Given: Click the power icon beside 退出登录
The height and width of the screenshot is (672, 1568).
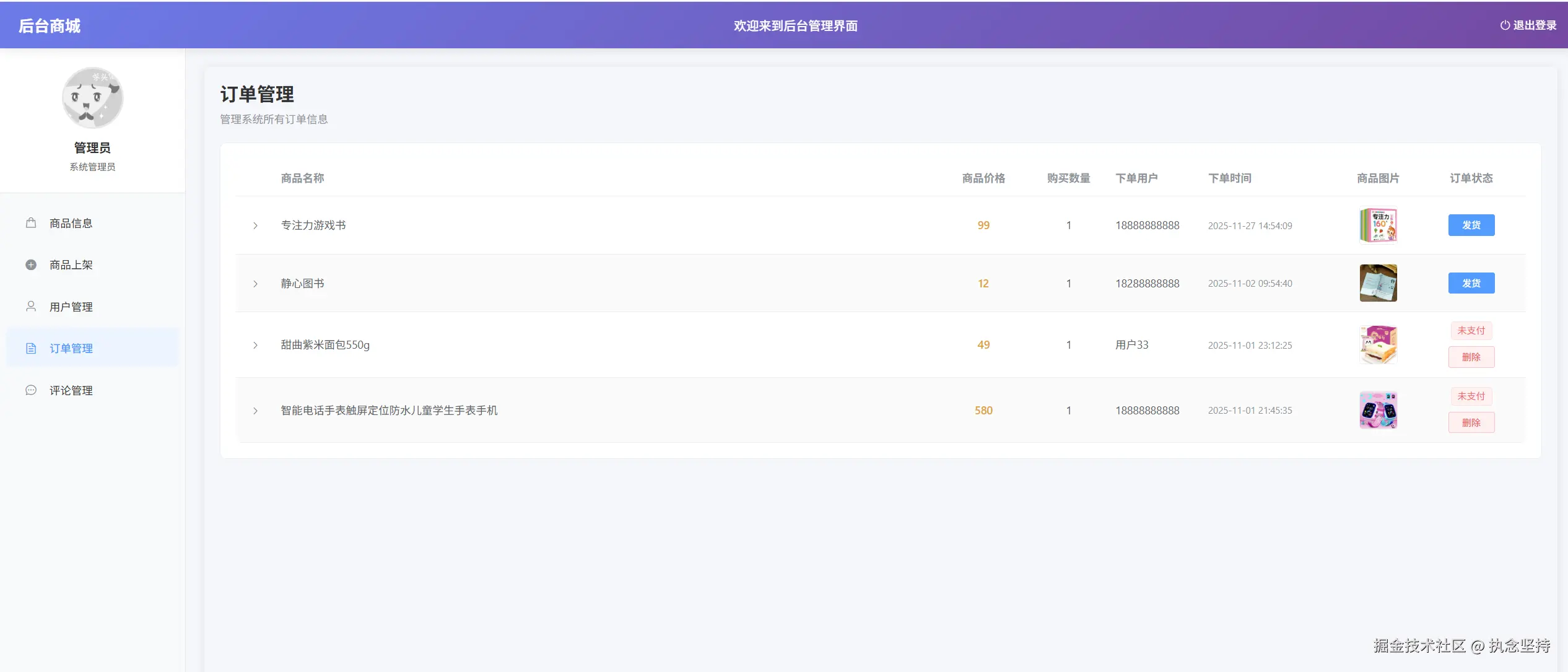Looking at the screenshot, I should click(1505, 25).
